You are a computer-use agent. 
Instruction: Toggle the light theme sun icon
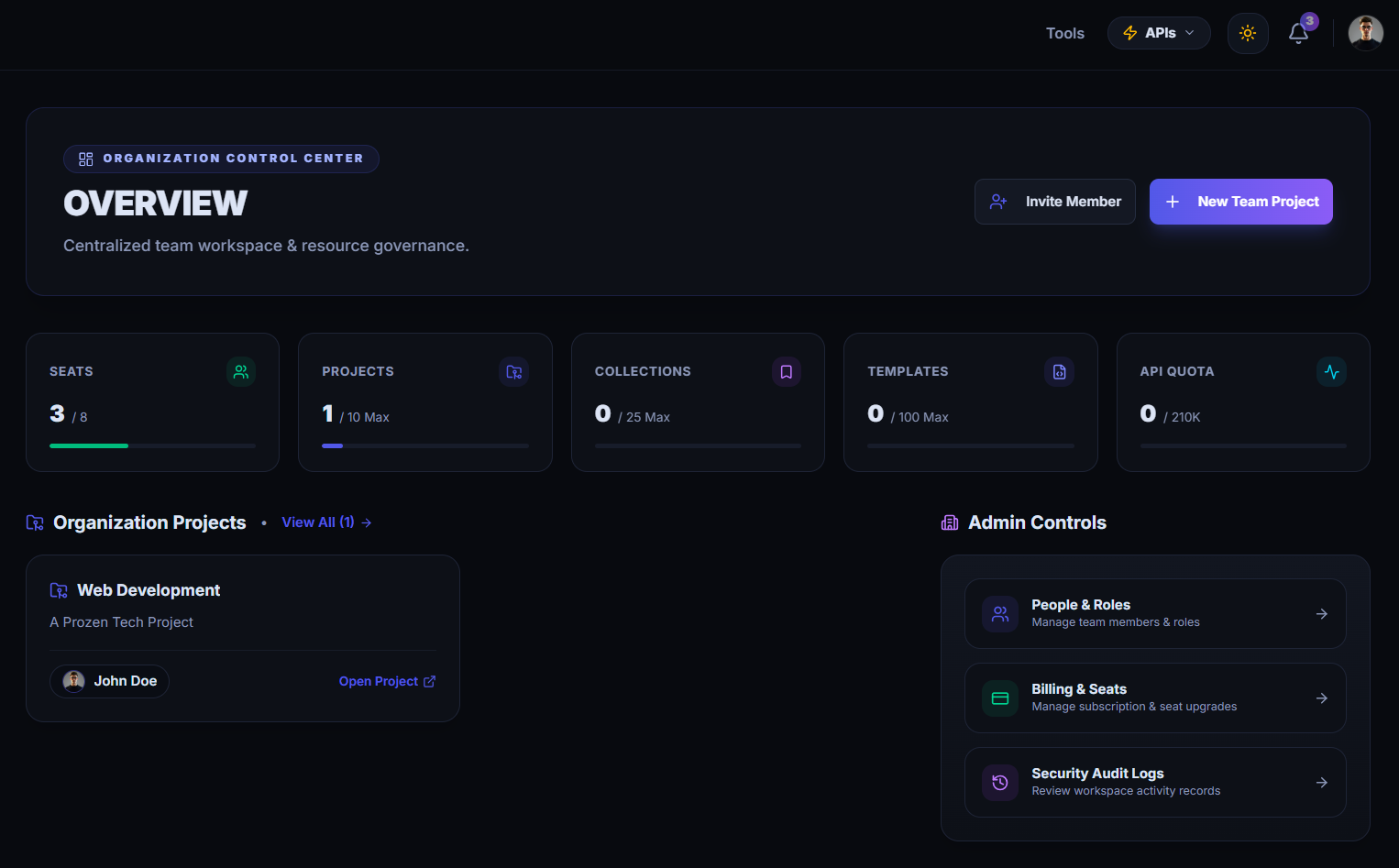[x=1248, y=33]
